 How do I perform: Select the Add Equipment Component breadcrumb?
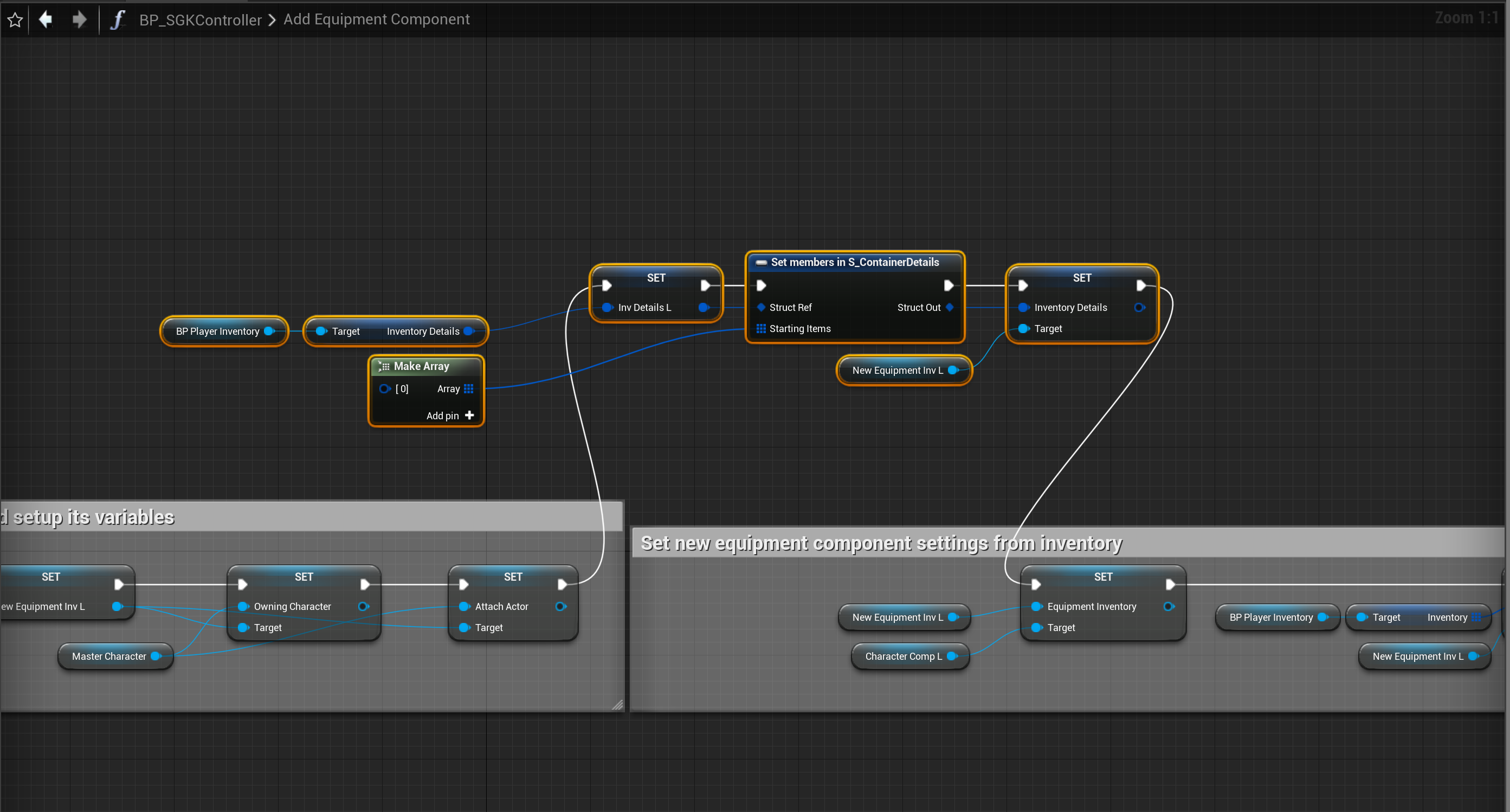click(376, 20)
